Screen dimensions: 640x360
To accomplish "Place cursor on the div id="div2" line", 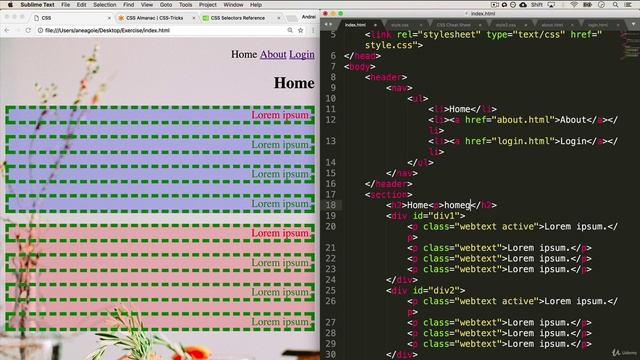I will tap(425, 291).
